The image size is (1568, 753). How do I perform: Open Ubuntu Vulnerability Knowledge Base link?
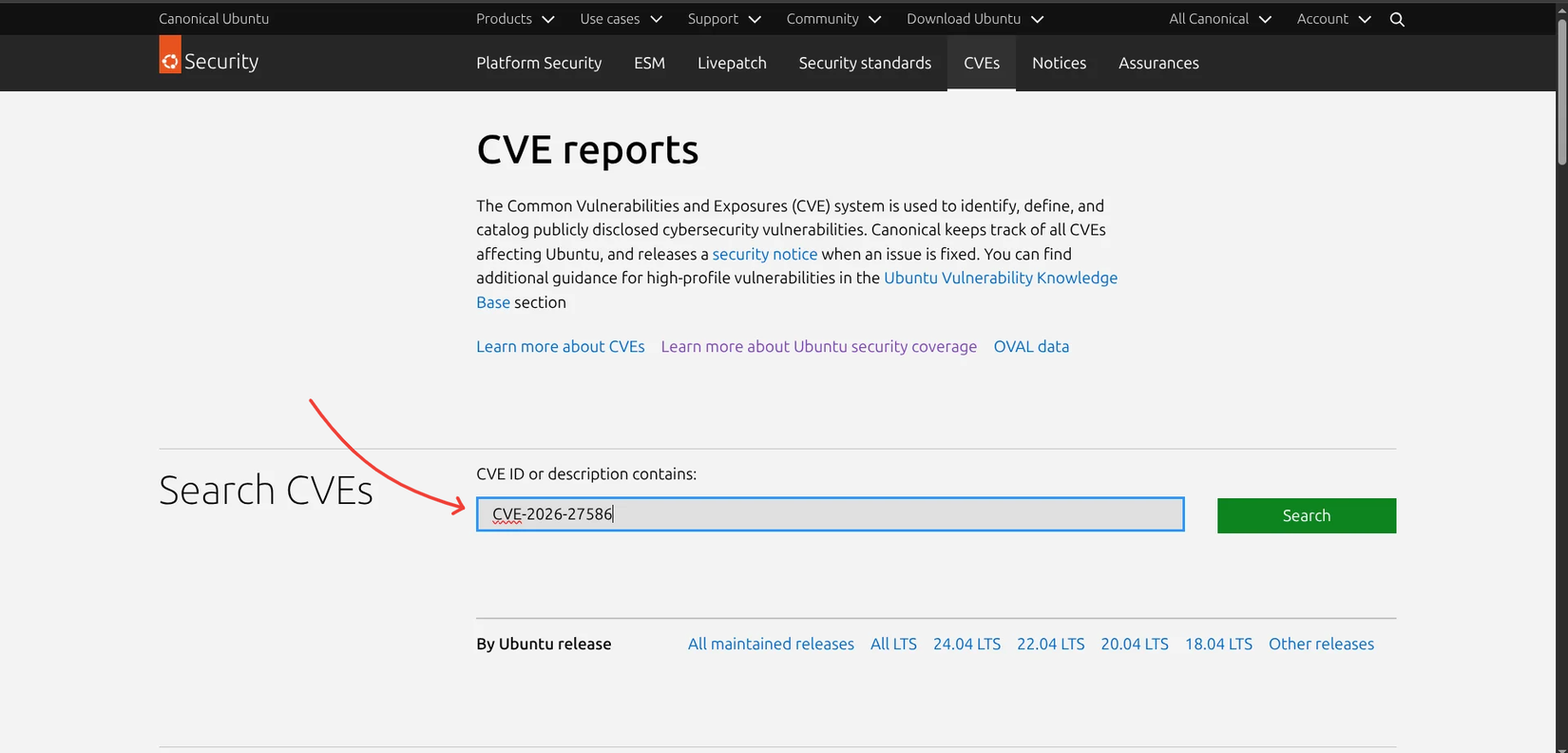1001,278
